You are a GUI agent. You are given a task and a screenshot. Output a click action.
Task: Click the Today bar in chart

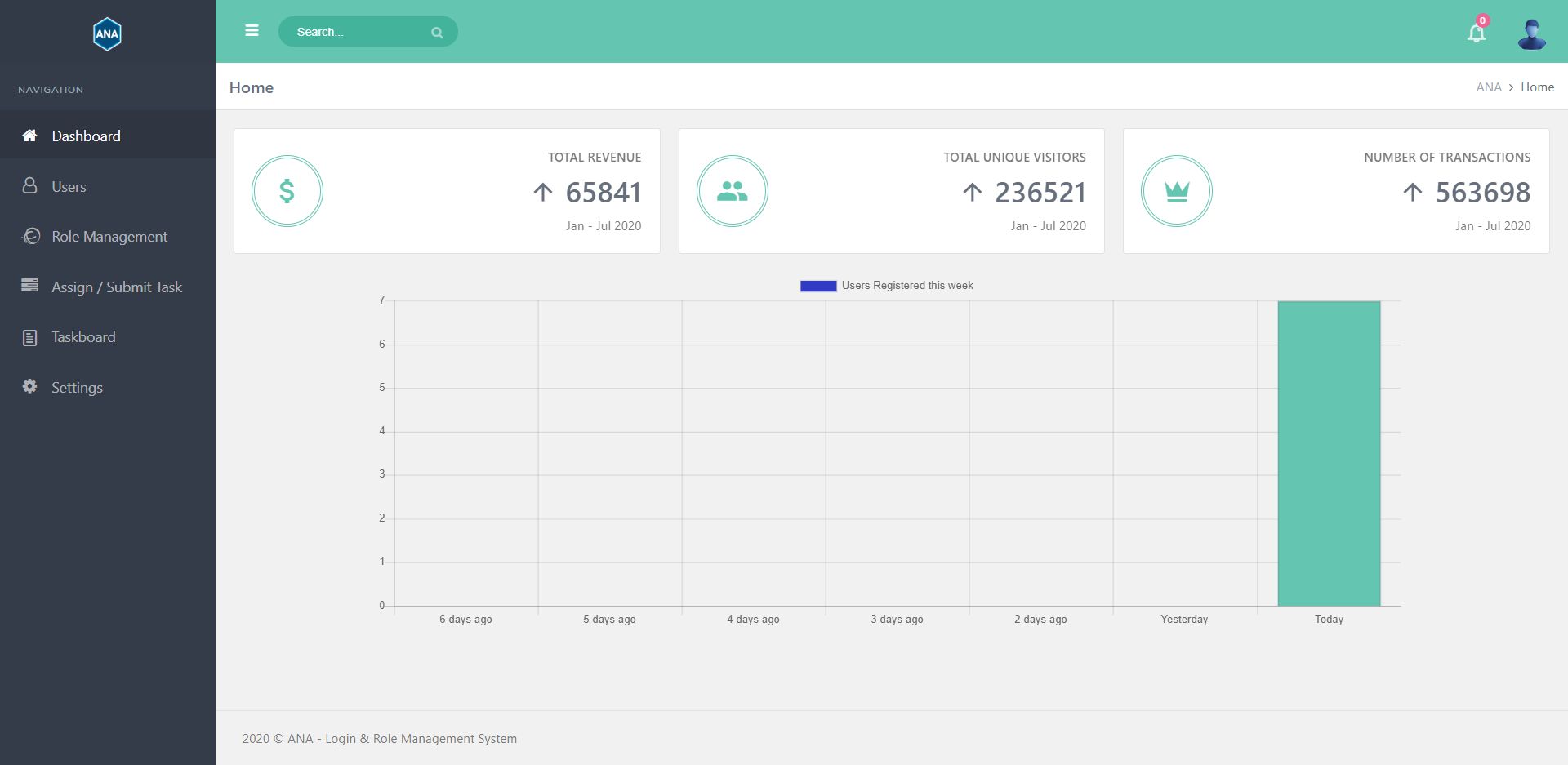pos(1329,453)
